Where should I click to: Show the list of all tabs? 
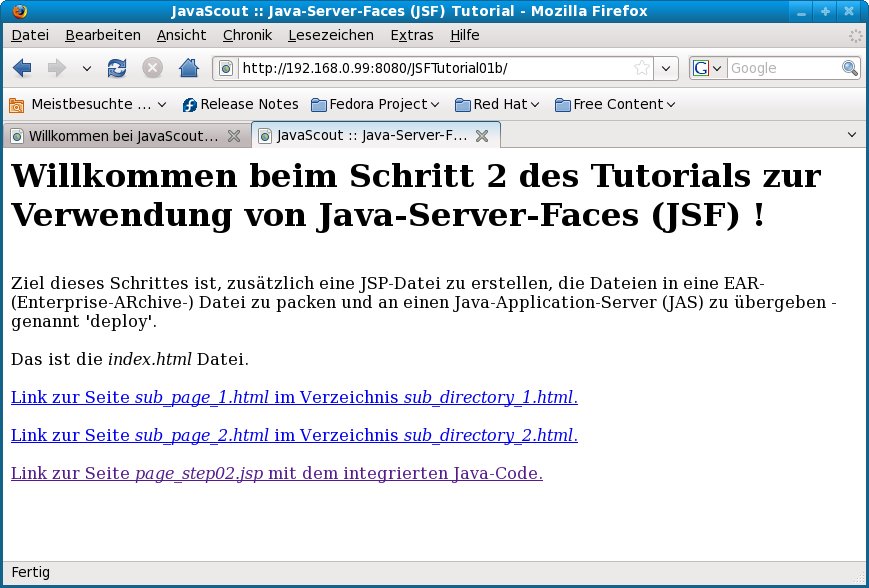[x=852, y=134]
